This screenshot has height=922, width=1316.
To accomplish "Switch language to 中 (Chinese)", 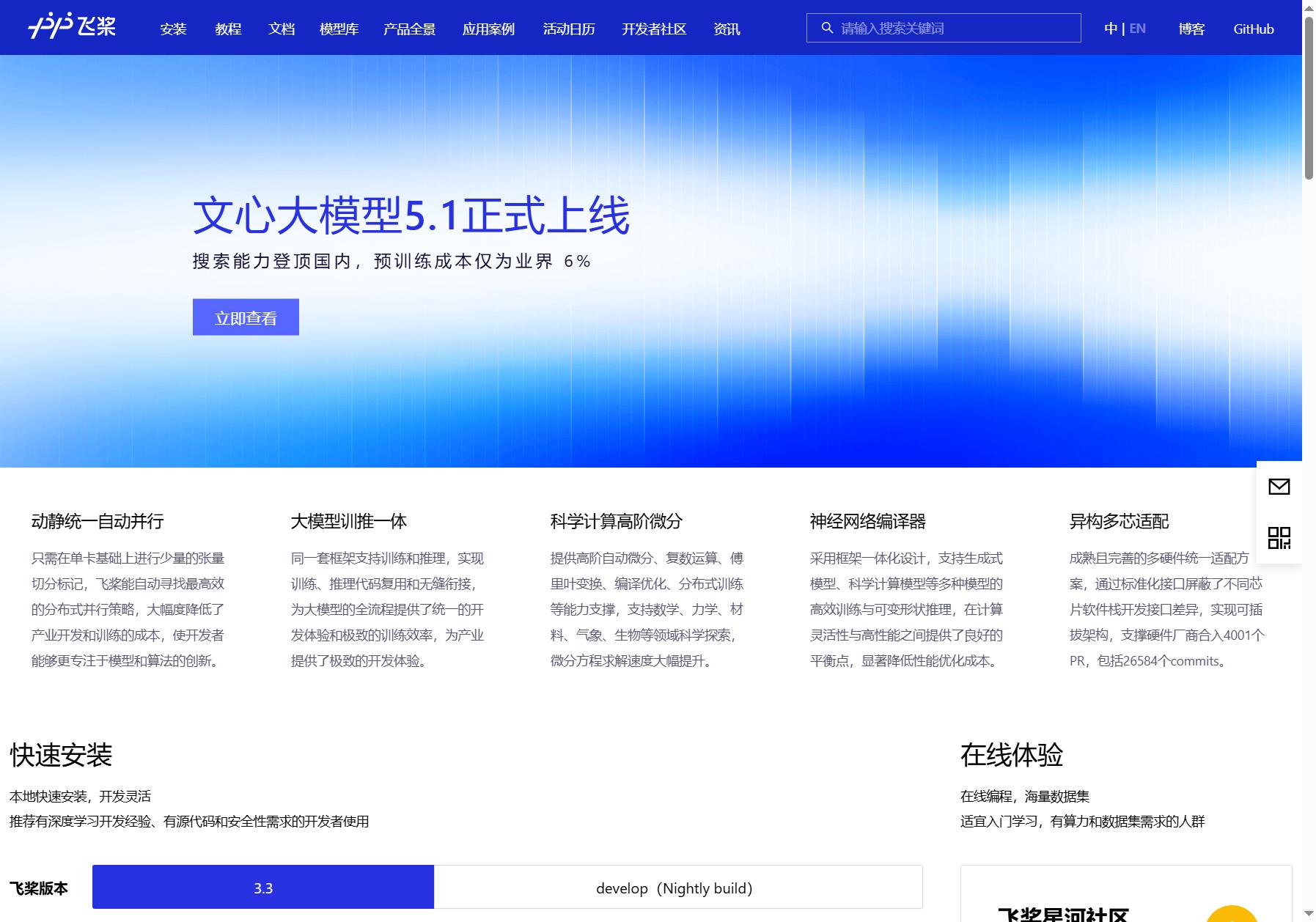I will click(x=1111, y=29).
